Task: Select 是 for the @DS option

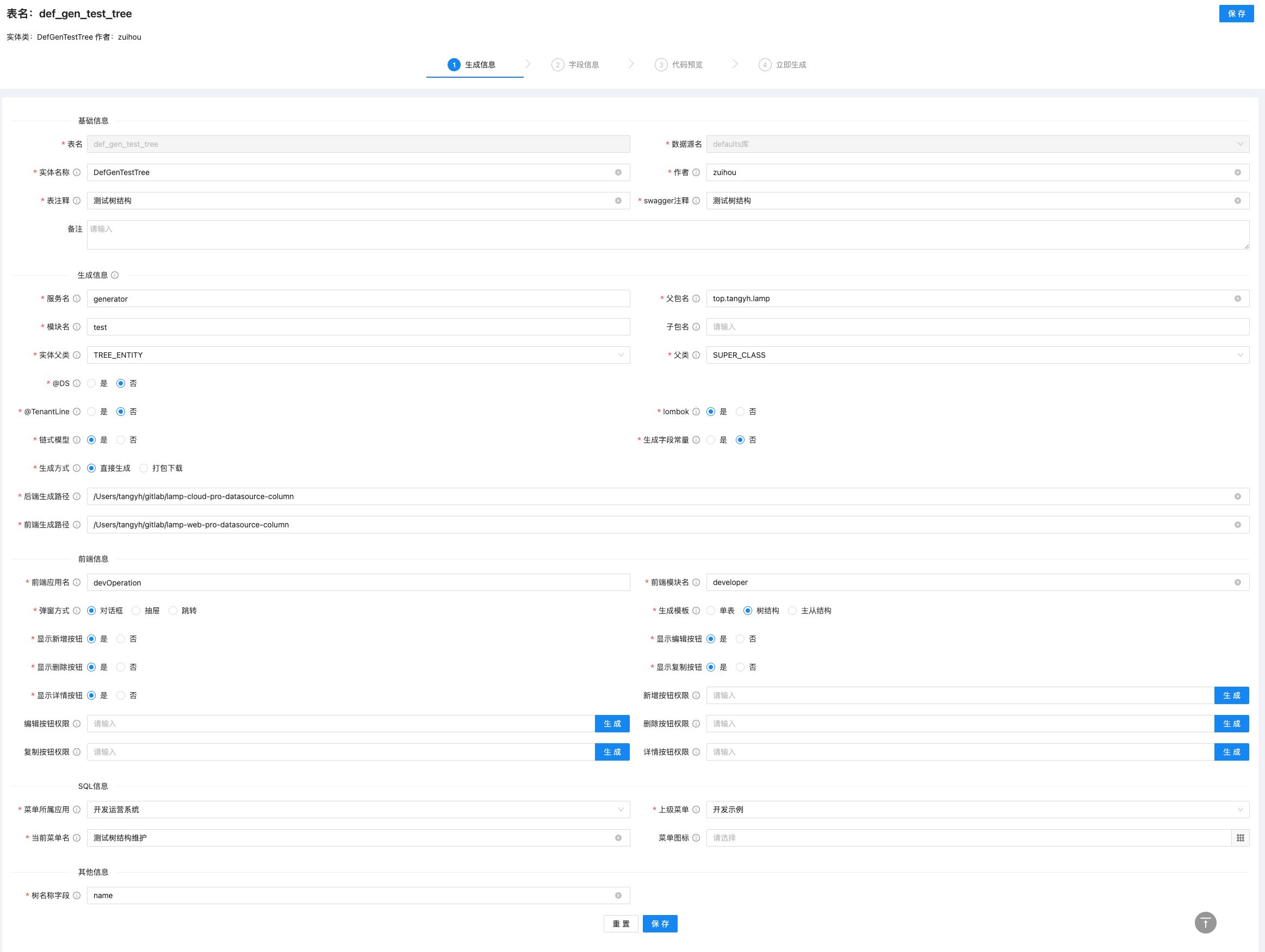Action: pos(91,384)
